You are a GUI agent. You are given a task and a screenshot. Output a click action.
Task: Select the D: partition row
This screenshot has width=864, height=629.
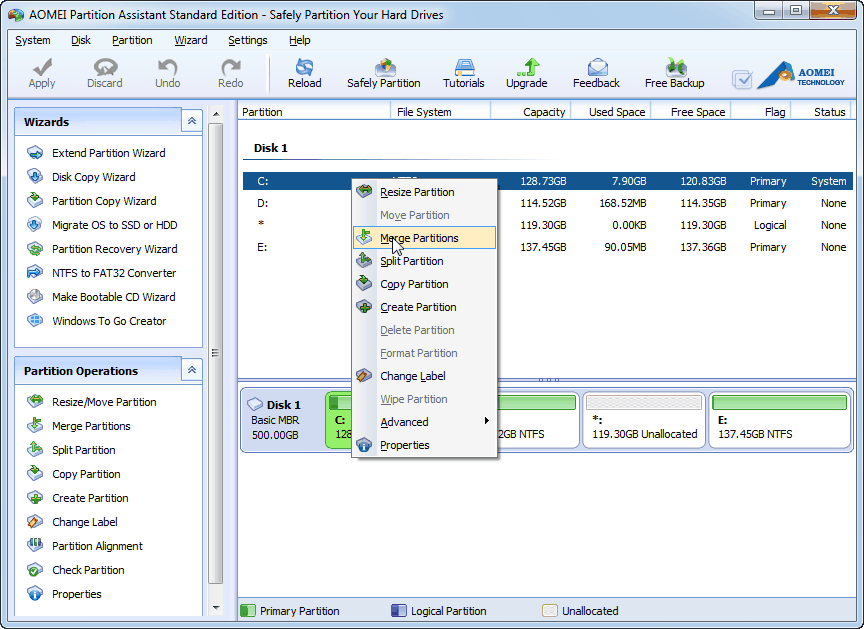coord(548,203)
